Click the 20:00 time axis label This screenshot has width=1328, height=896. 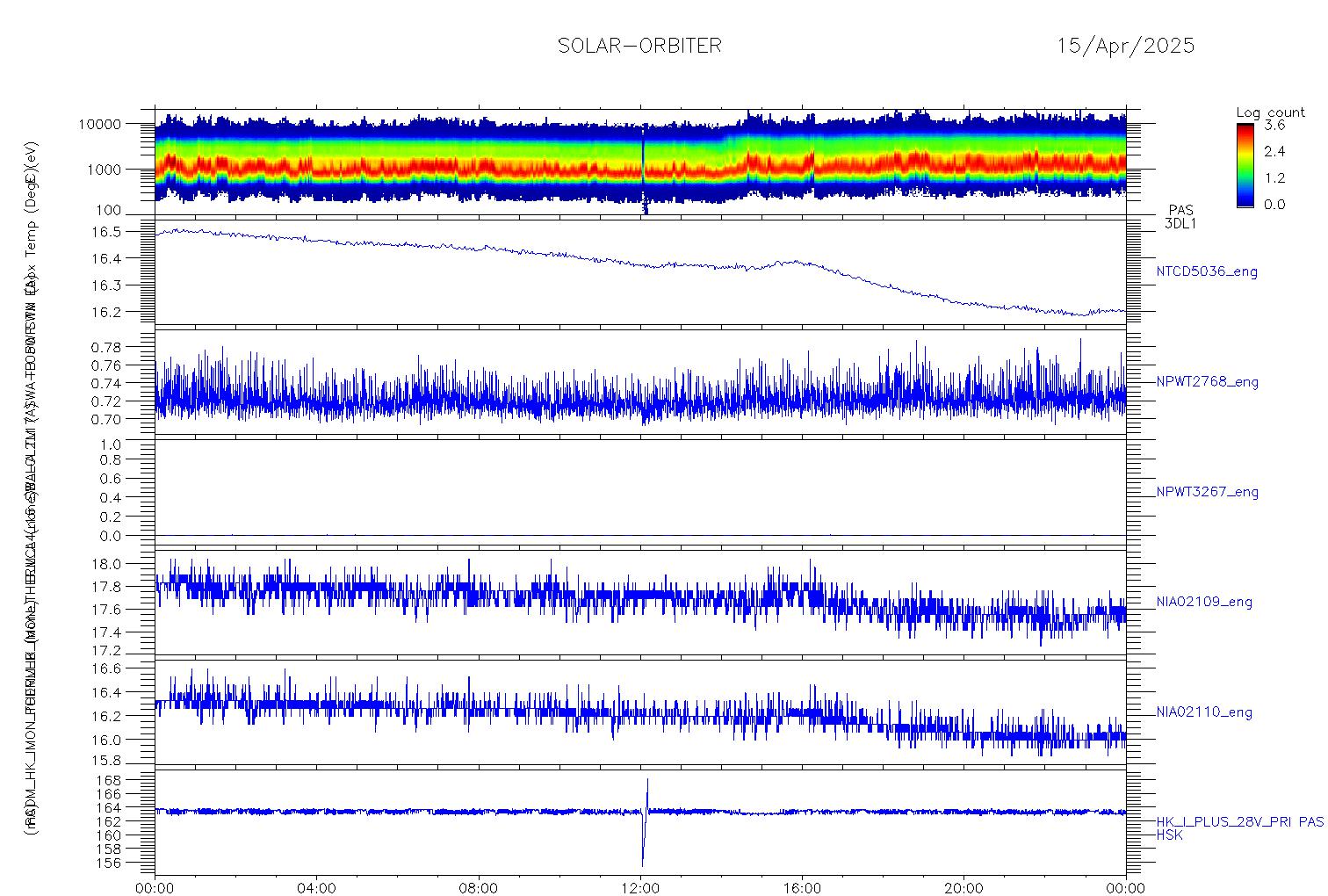coord(964,888)
